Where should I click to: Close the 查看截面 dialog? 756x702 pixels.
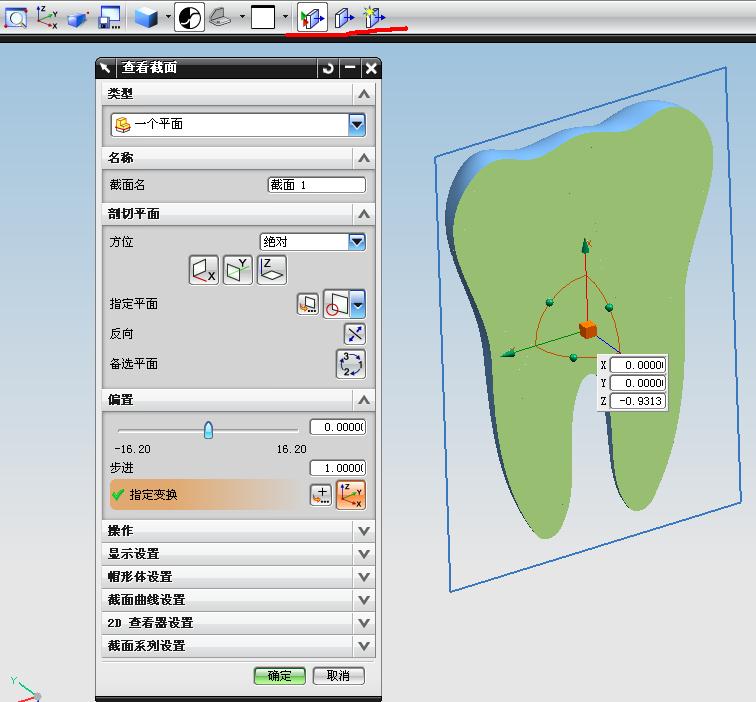coord(371,68)
